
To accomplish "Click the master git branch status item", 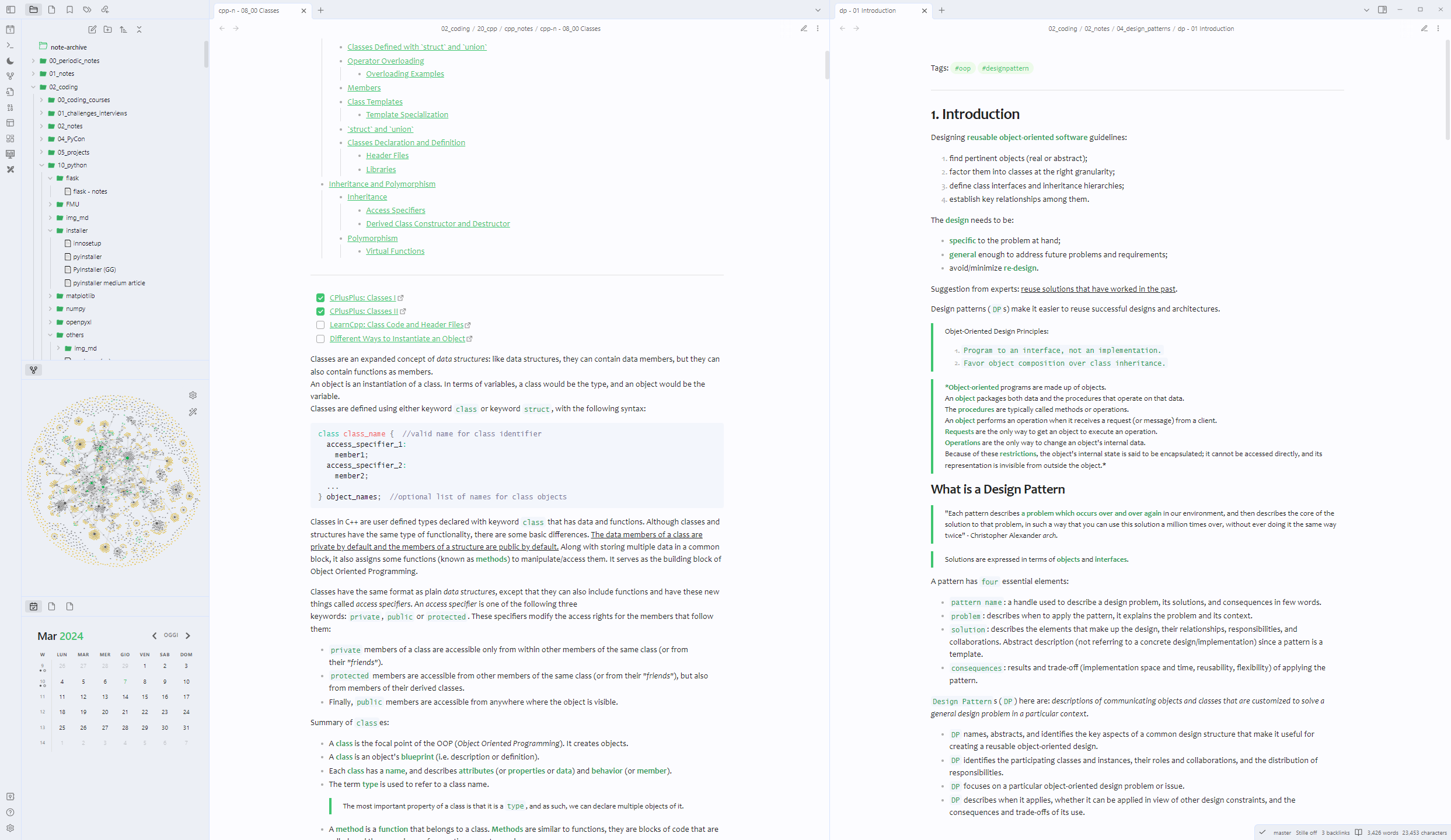I will (1282, 833).
